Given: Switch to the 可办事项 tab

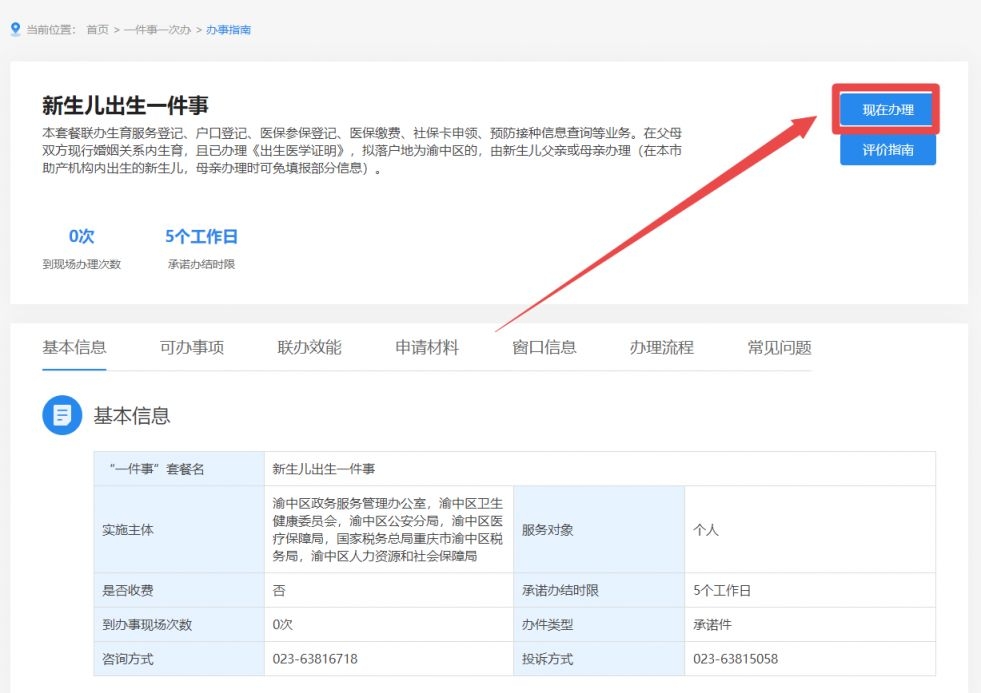Looking at the screenshot, I should 190,346.
